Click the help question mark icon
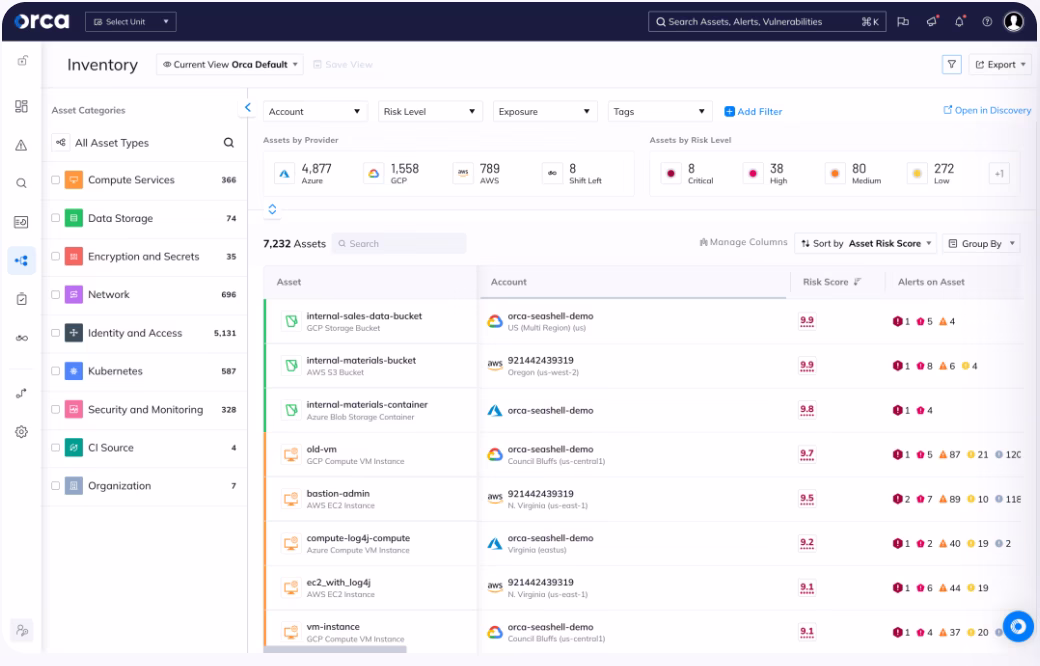 [986, 21]
